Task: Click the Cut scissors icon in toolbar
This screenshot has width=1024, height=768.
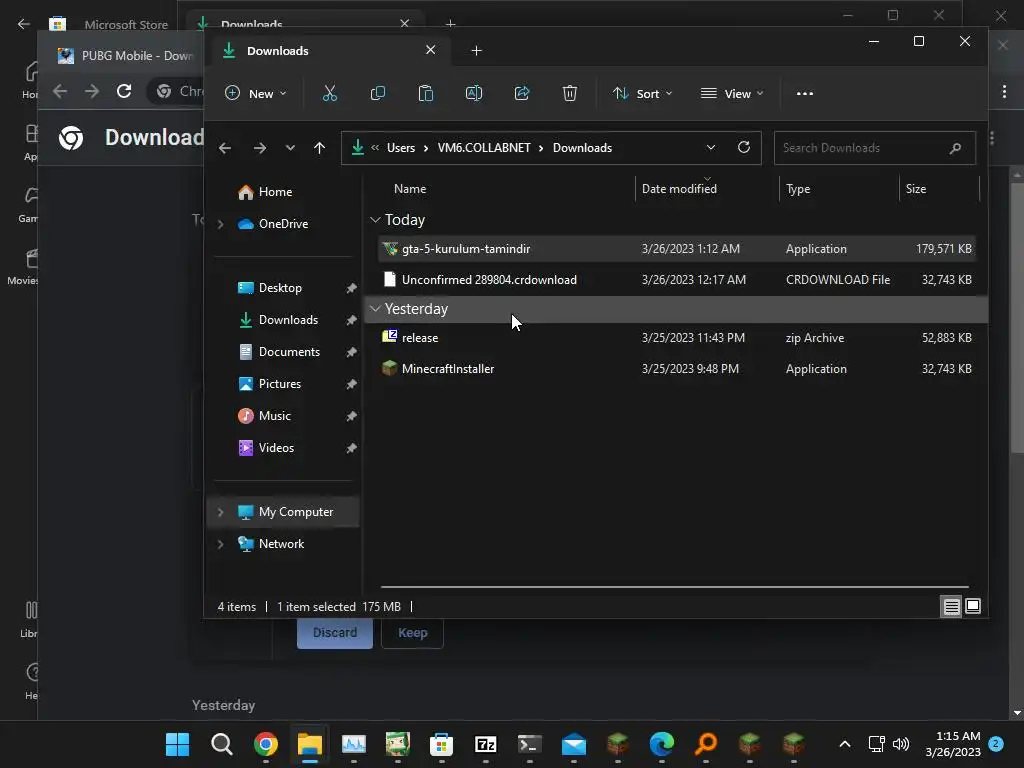Action: pos(330,93)
